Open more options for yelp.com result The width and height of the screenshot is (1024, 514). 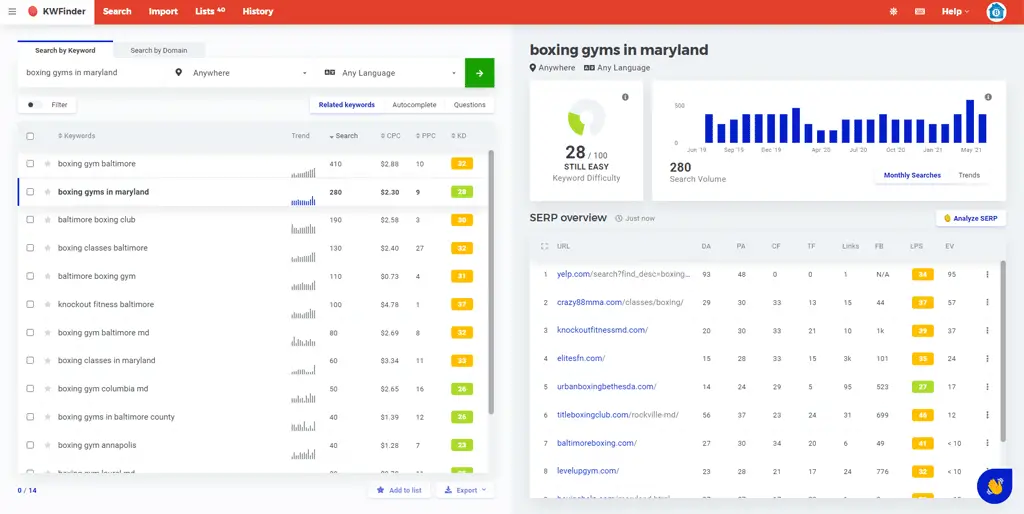click(x=987, y=274)
